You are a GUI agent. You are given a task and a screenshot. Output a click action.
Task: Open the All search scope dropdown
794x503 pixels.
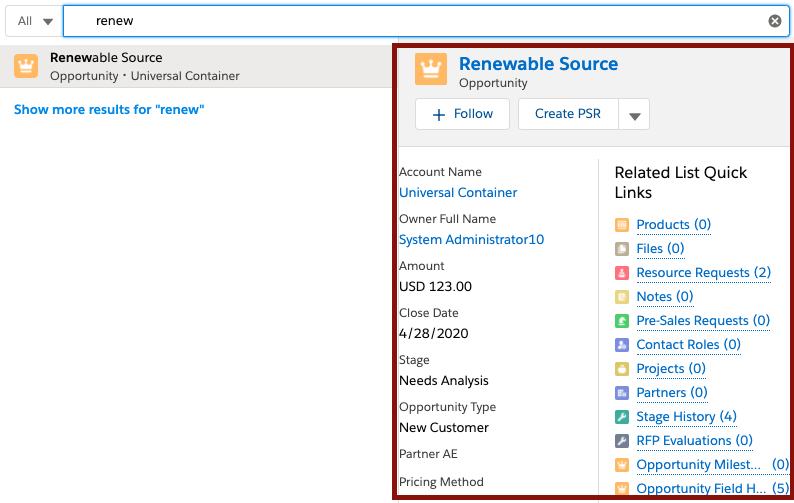pos(34,21)
